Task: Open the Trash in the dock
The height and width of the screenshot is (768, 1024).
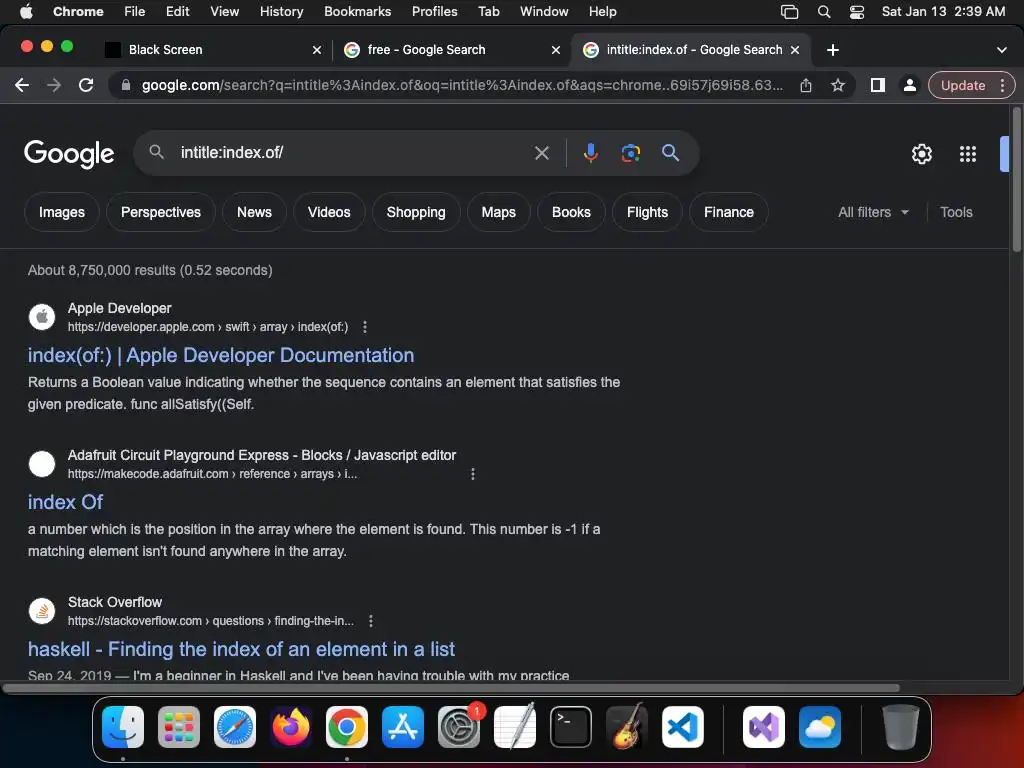Action: 901,727
